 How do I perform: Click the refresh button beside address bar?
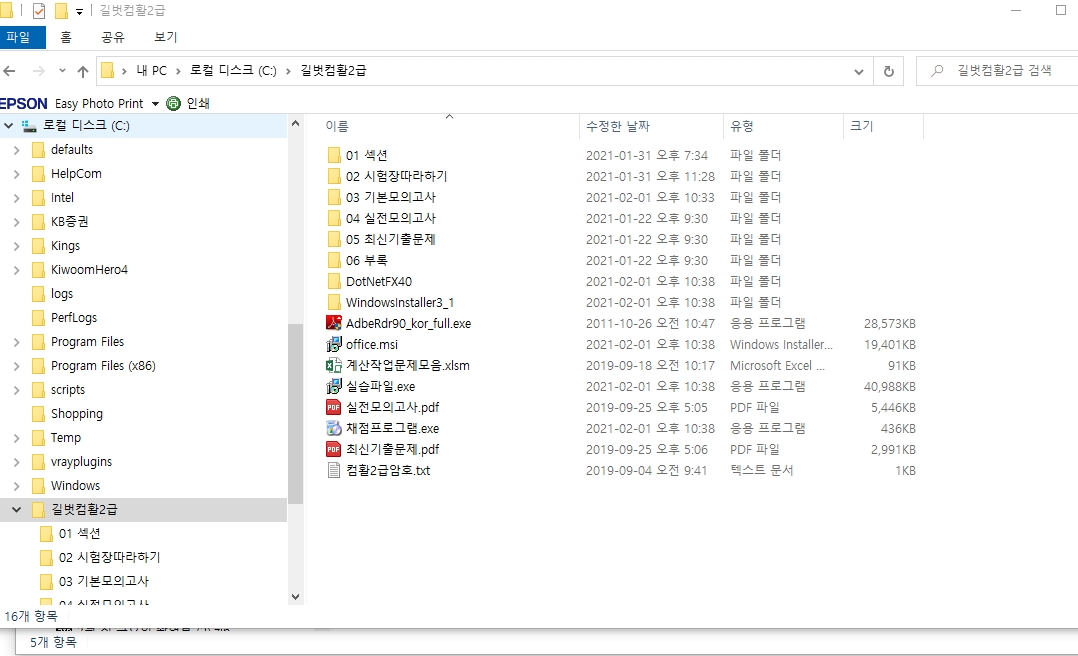tap(887, 71)
